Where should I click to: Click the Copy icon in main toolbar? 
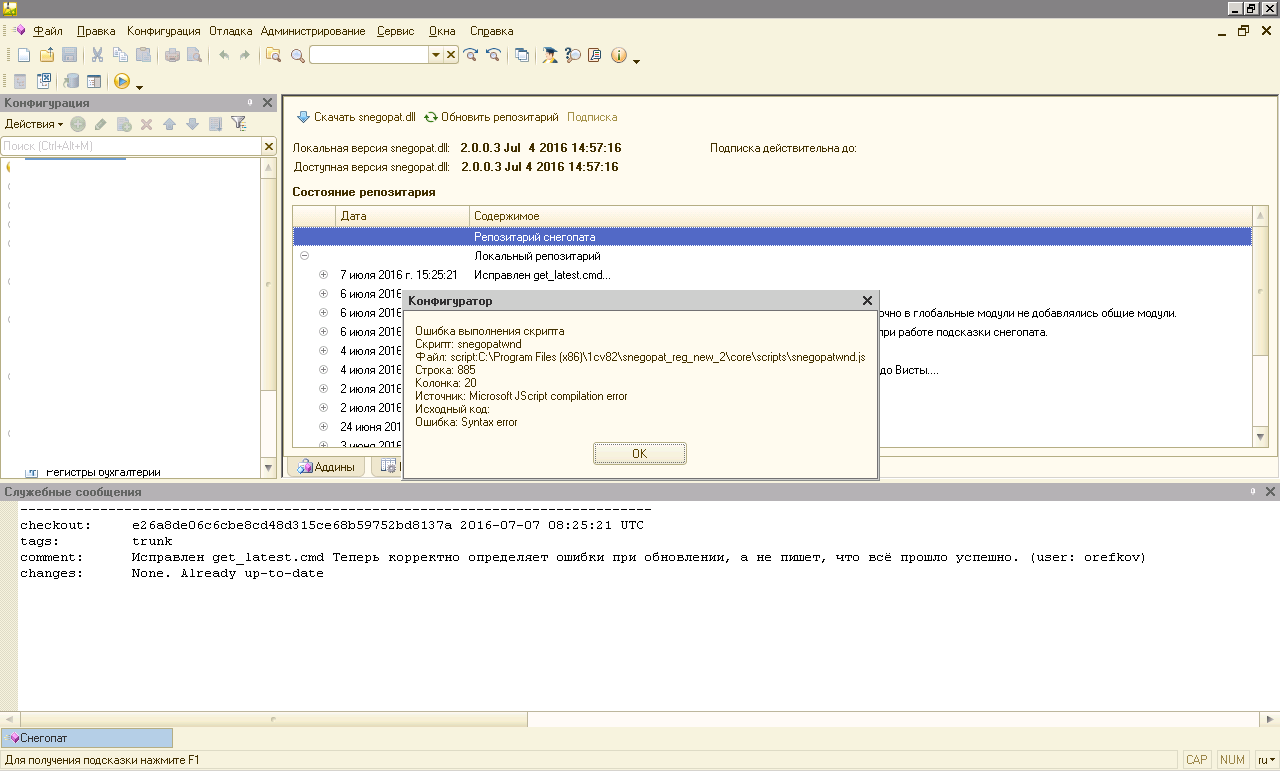(120, 55)
